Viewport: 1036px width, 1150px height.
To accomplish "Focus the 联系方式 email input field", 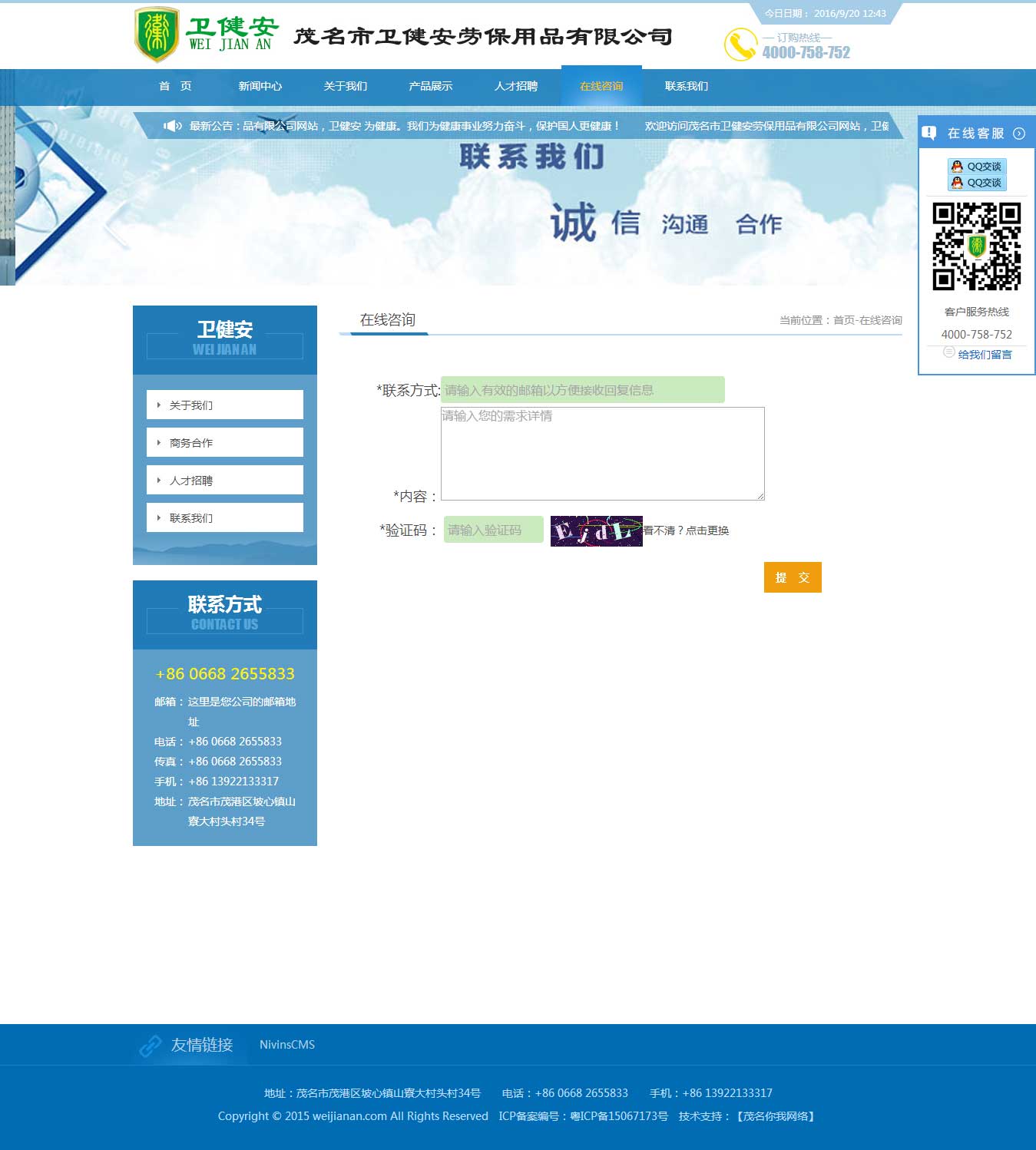I will coord(582,390).
